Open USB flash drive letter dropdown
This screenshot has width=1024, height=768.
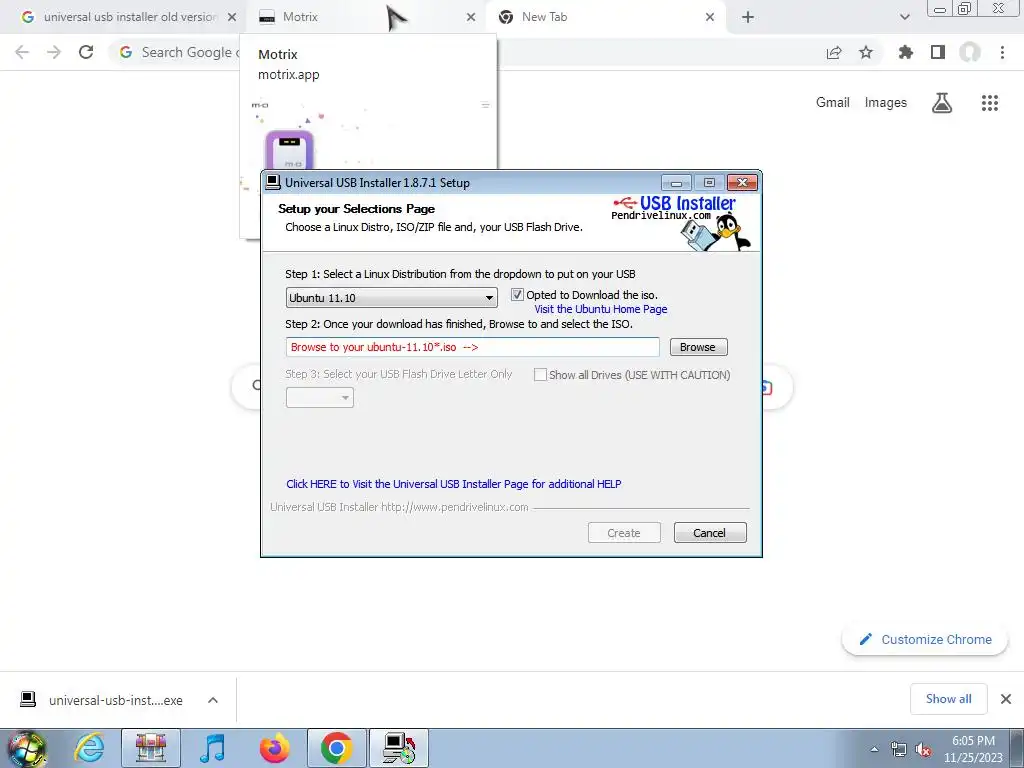click(319, 397)
